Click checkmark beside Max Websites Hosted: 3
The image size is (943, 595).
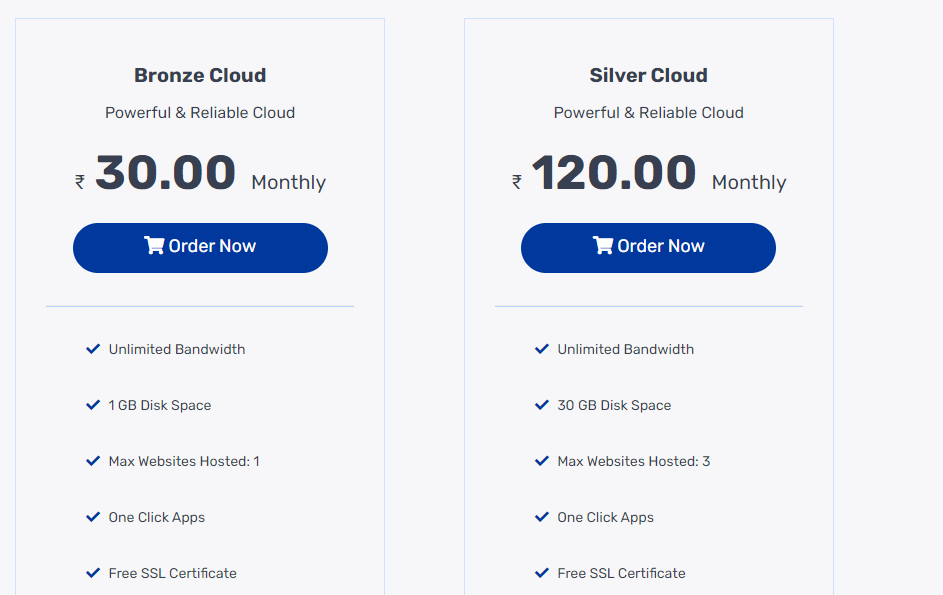(542, 461)
